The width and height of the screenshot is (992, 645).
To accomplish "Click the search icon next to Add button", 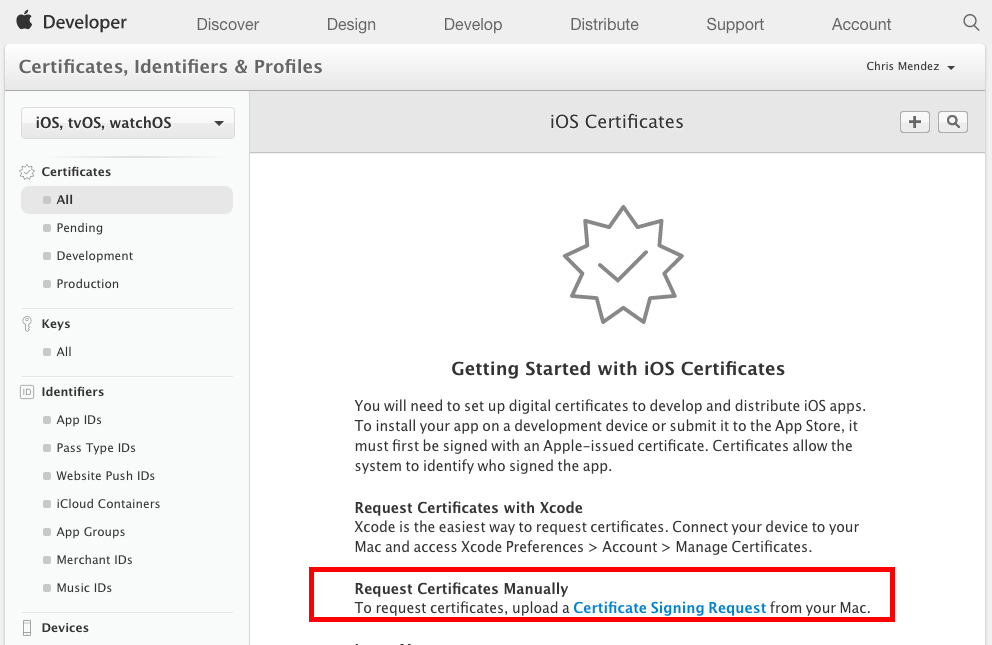I will point(952,121).
